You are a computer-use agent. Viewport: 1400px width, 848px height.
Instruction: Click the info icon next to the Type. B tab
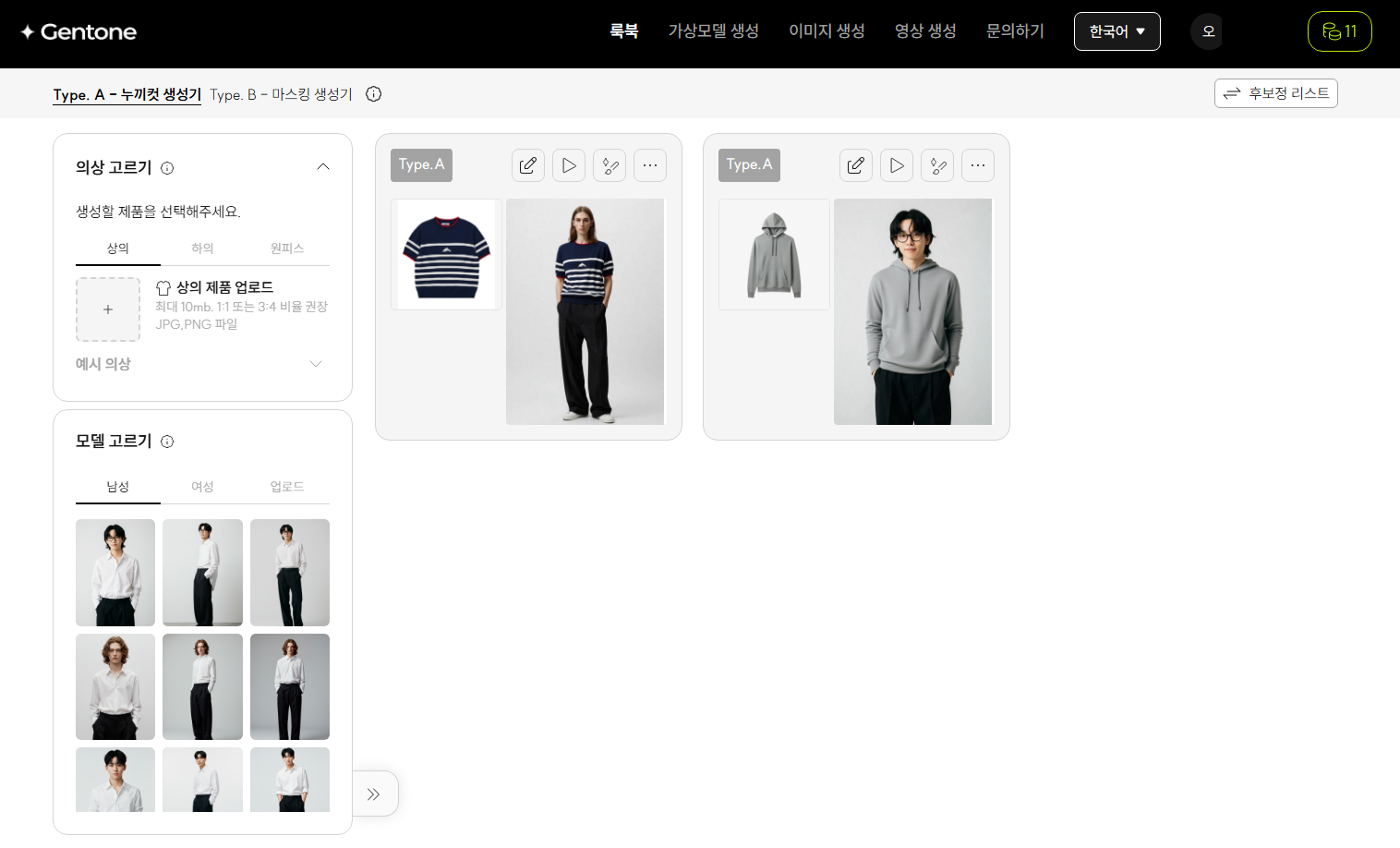pyautogui.click(x=373, y=94)
